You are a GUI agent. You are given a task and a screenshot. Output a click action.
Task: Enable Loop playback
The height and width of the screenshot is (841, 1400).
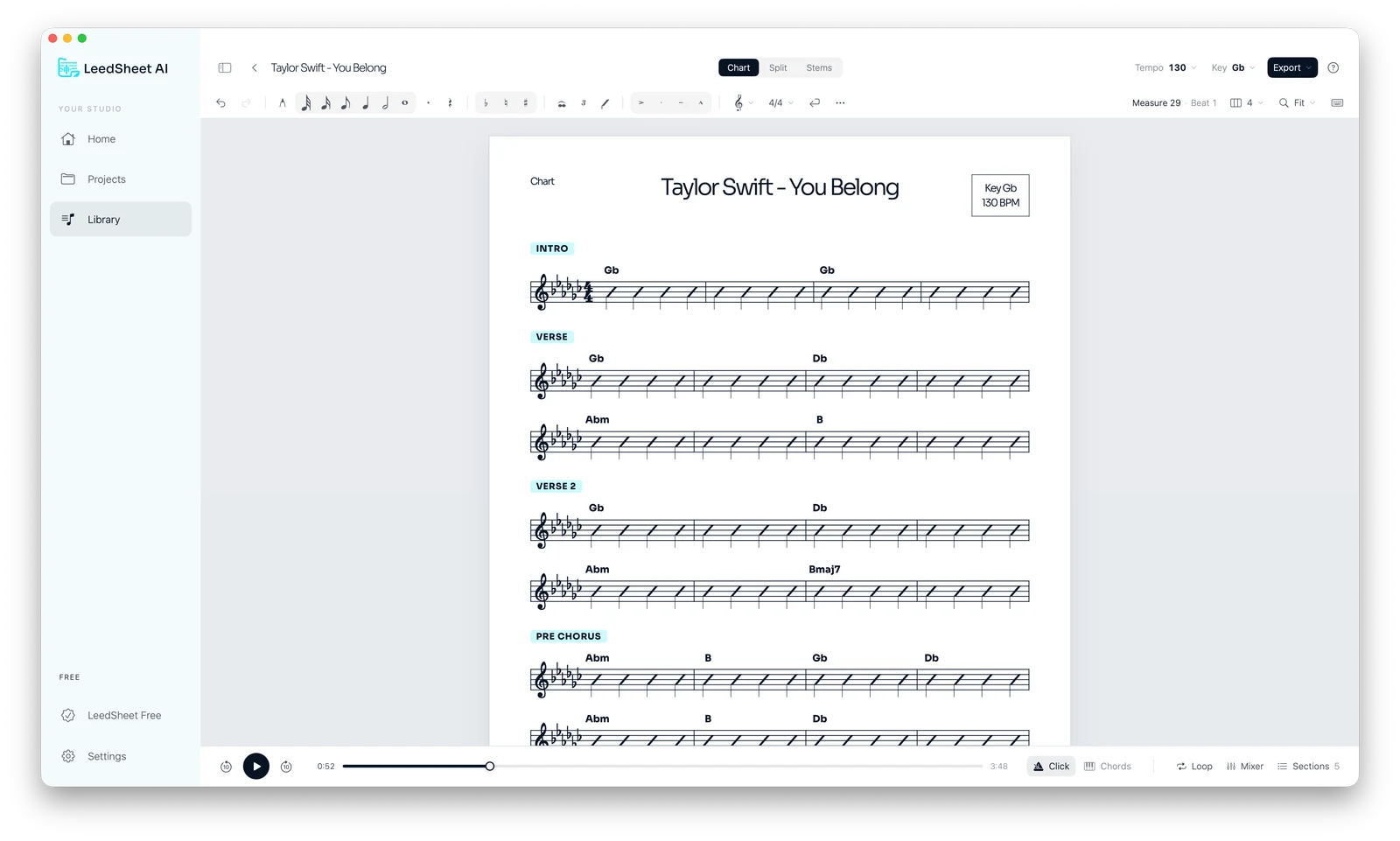(x=1194, y=767)
